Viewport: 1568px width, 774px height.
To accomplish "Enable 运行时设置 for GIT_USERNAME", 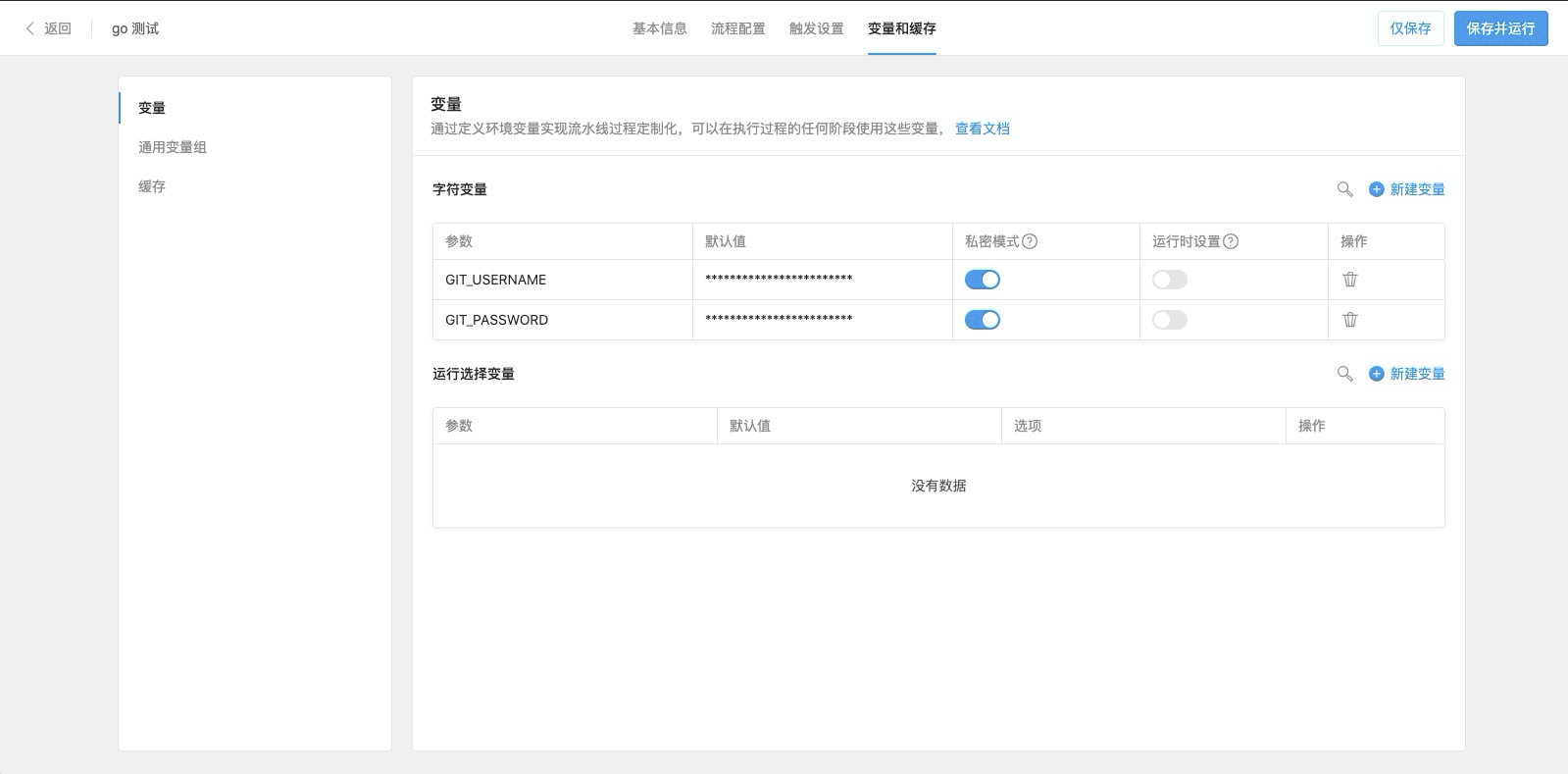I will (1170, 280).
